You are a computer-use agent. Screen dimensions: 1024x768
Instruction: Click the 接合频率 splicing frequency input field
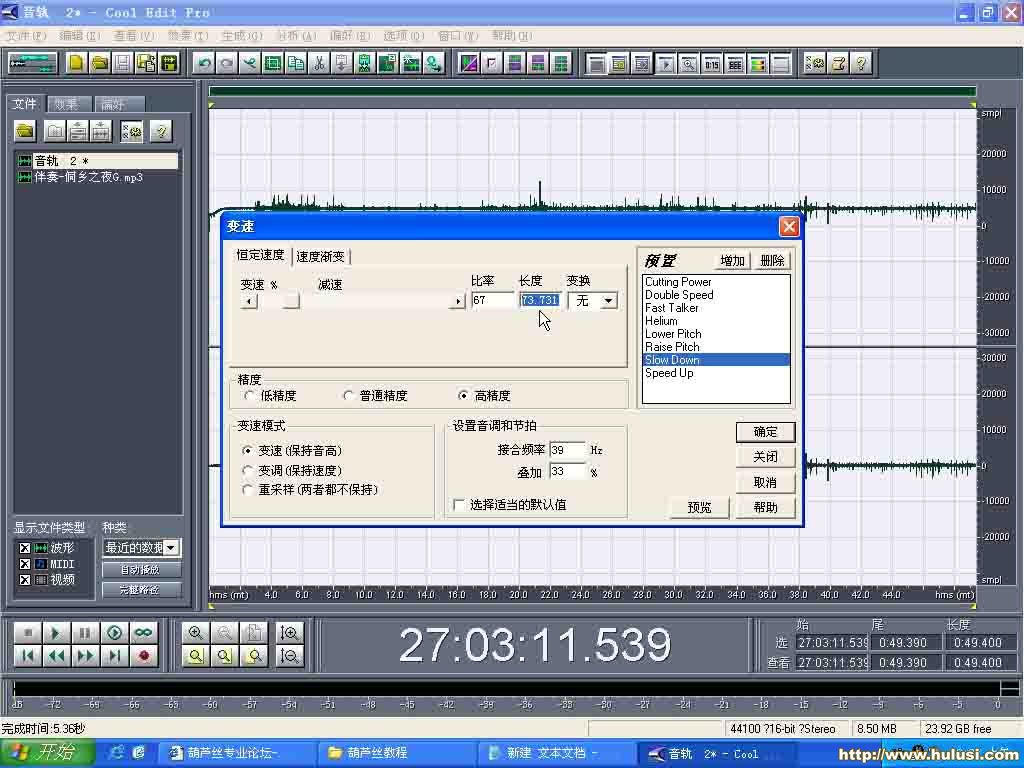click(x=568, y=450)
